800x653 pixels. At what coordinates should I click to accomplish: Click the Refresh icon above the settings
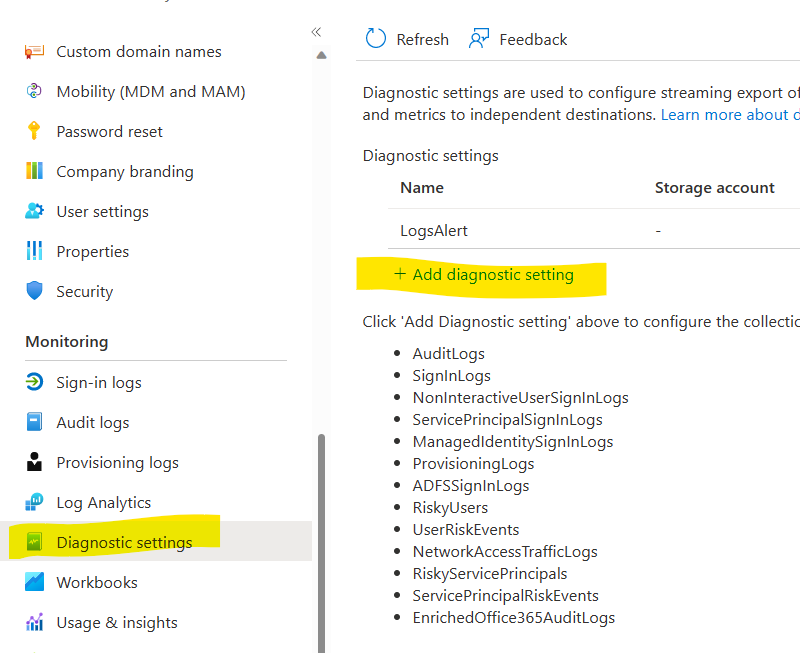click(375, 38)
